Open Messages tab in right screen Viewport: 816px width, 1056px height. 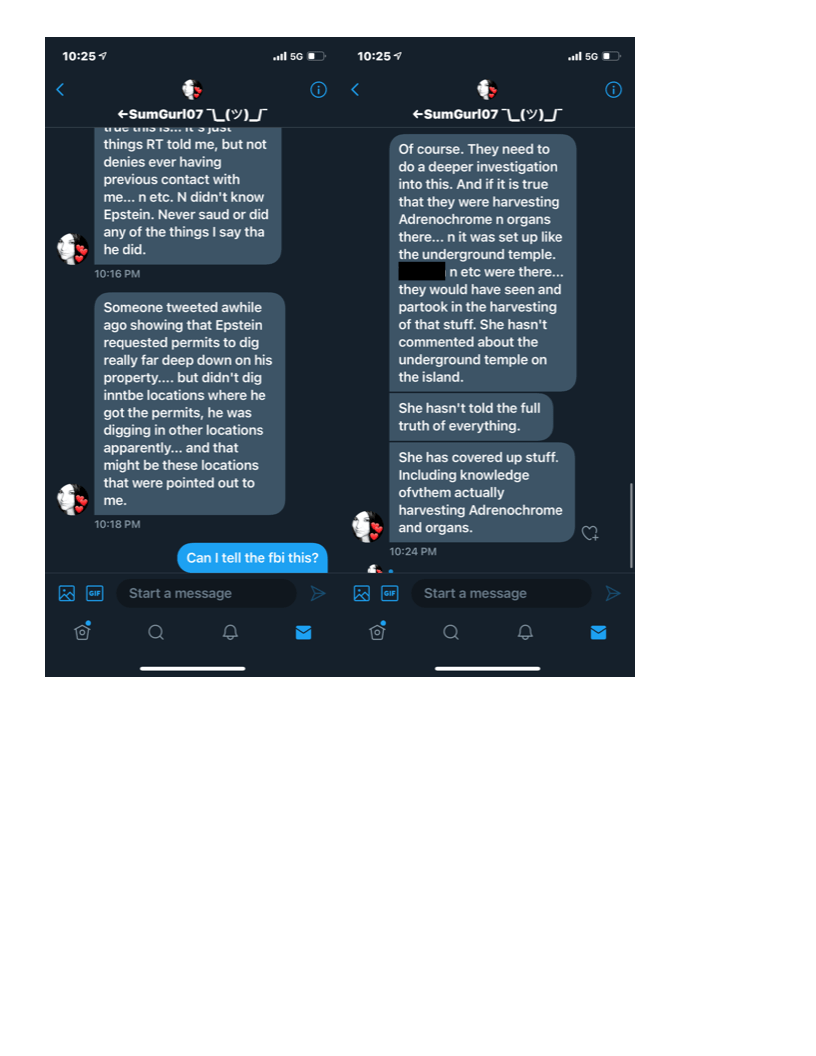[x=599, y=632]
